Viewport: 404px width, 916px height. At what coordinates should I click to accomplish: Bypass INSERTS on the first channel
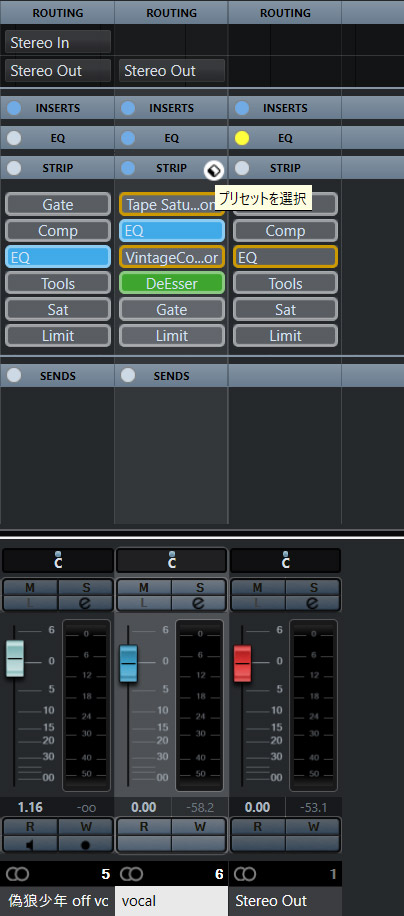[x=14, y=108]
